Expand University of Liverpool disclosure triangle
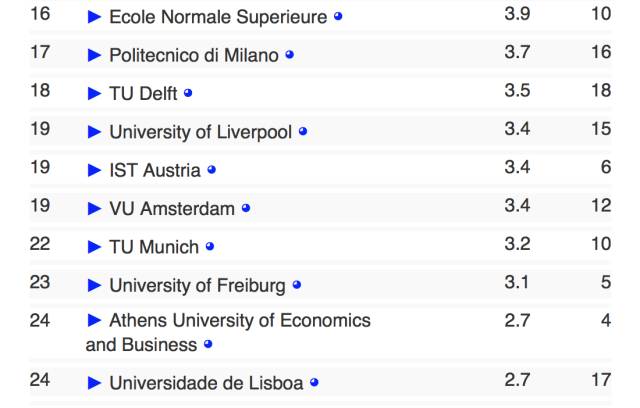The image size is (640, 408). [95, 132]
